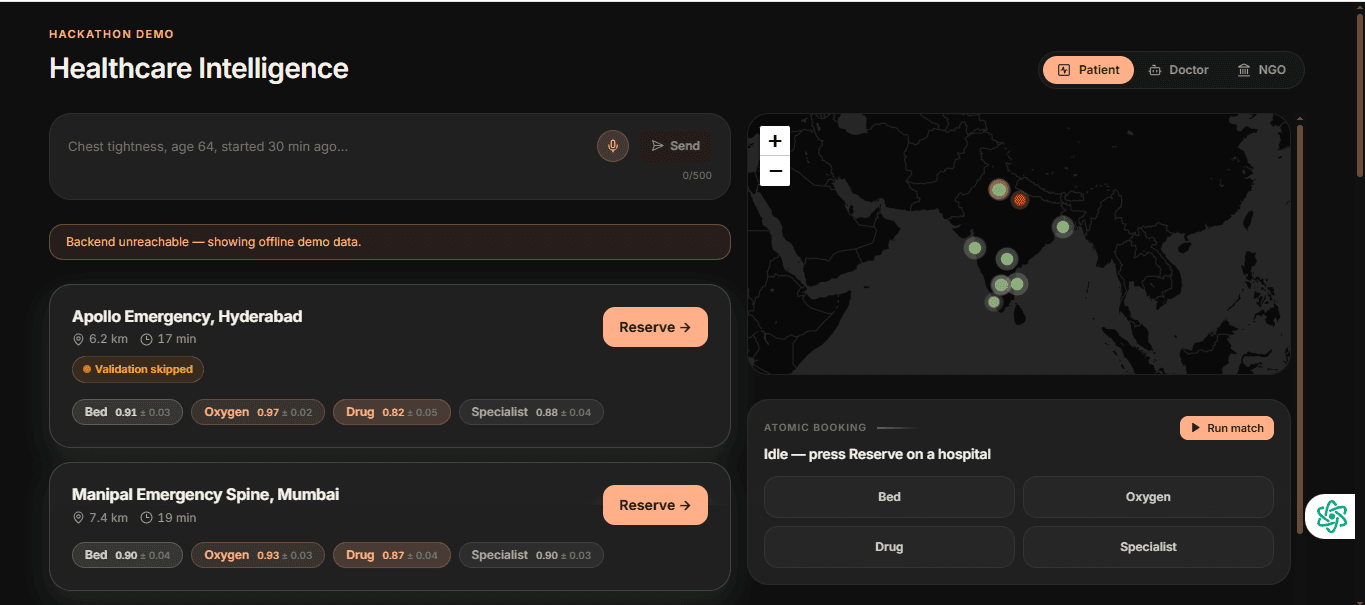Screen dimensions: 1365x605
Task: Select the Oxygen tile in Atomic Booking
Action: pos(1148,497)
